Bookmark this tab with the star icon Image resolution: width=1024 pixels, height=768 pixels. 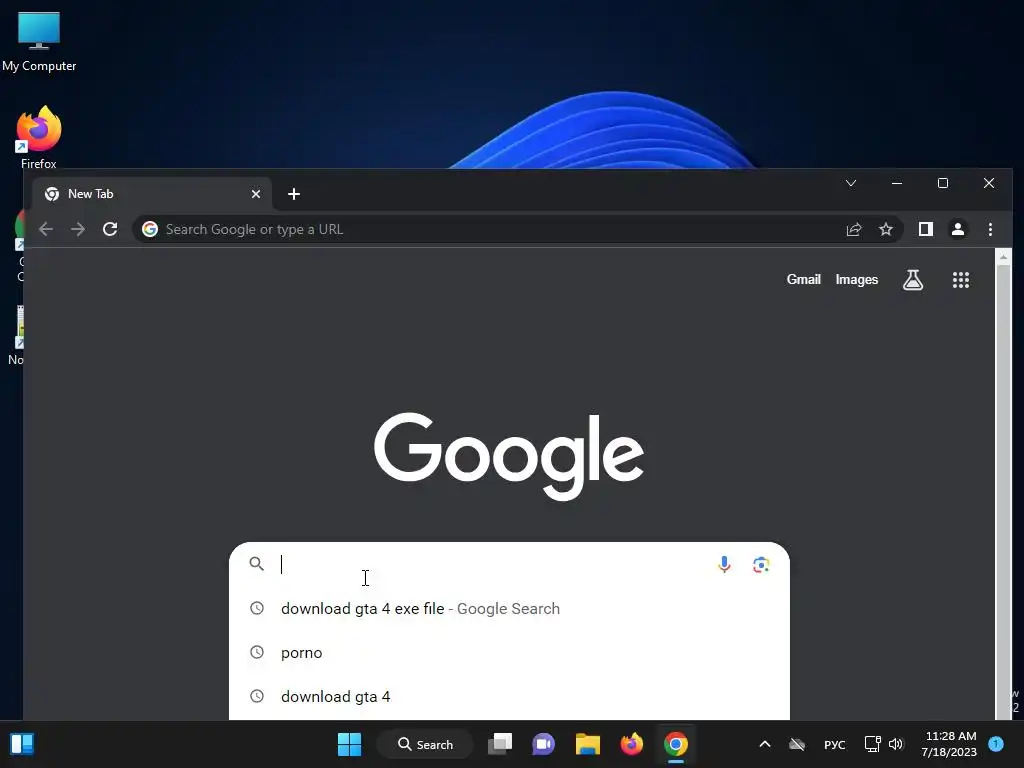pyautogui.click(x=886, y=229)
